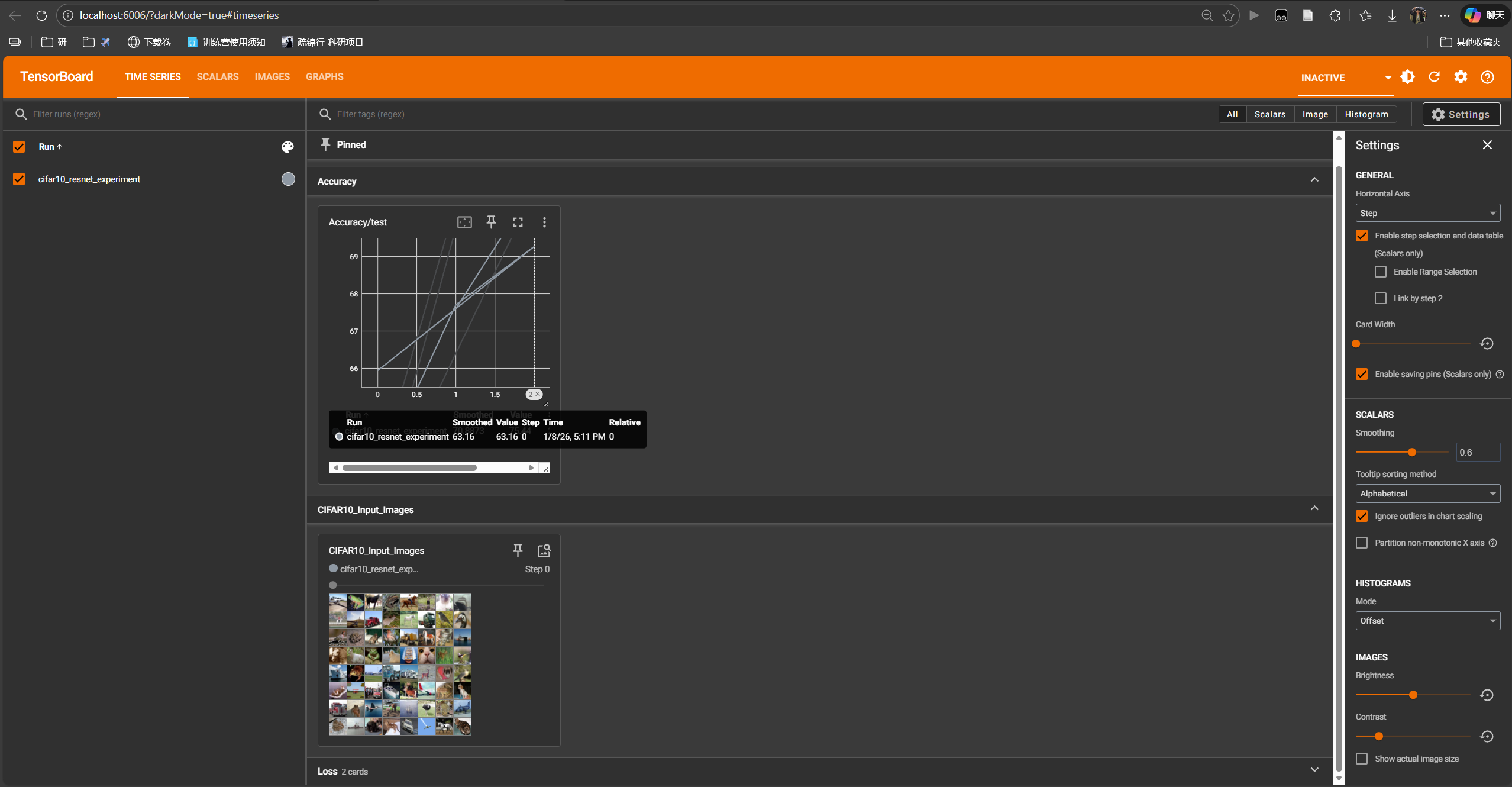Pin the CIFAR10_Input_Images card

tap(518, 550)
